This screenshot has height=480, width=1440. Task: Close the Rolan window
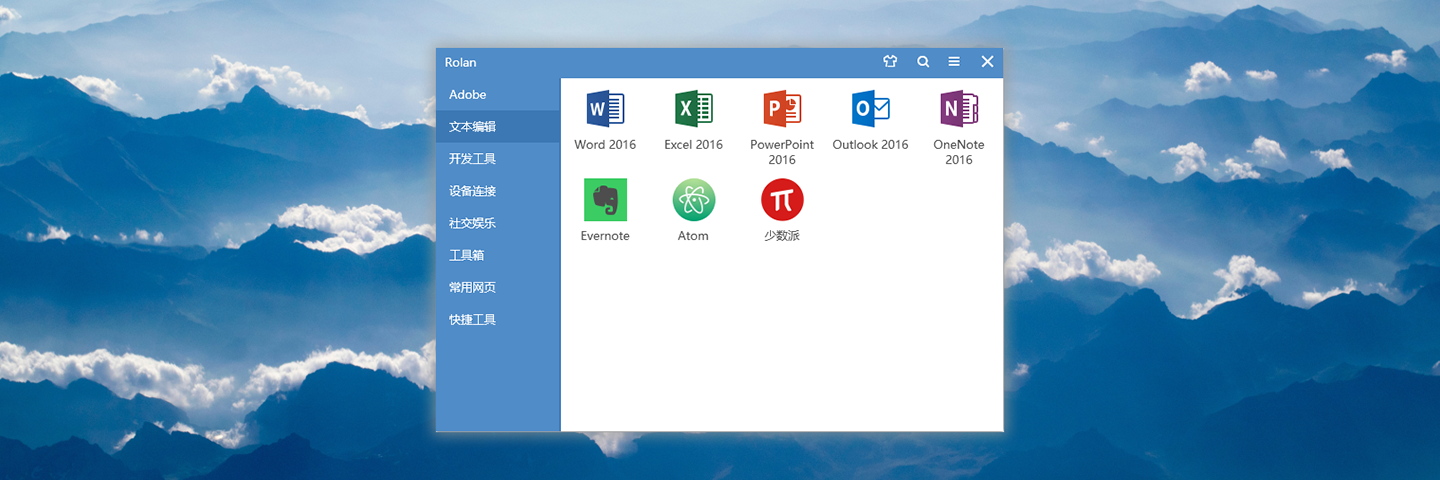click(x=987, y=62)
